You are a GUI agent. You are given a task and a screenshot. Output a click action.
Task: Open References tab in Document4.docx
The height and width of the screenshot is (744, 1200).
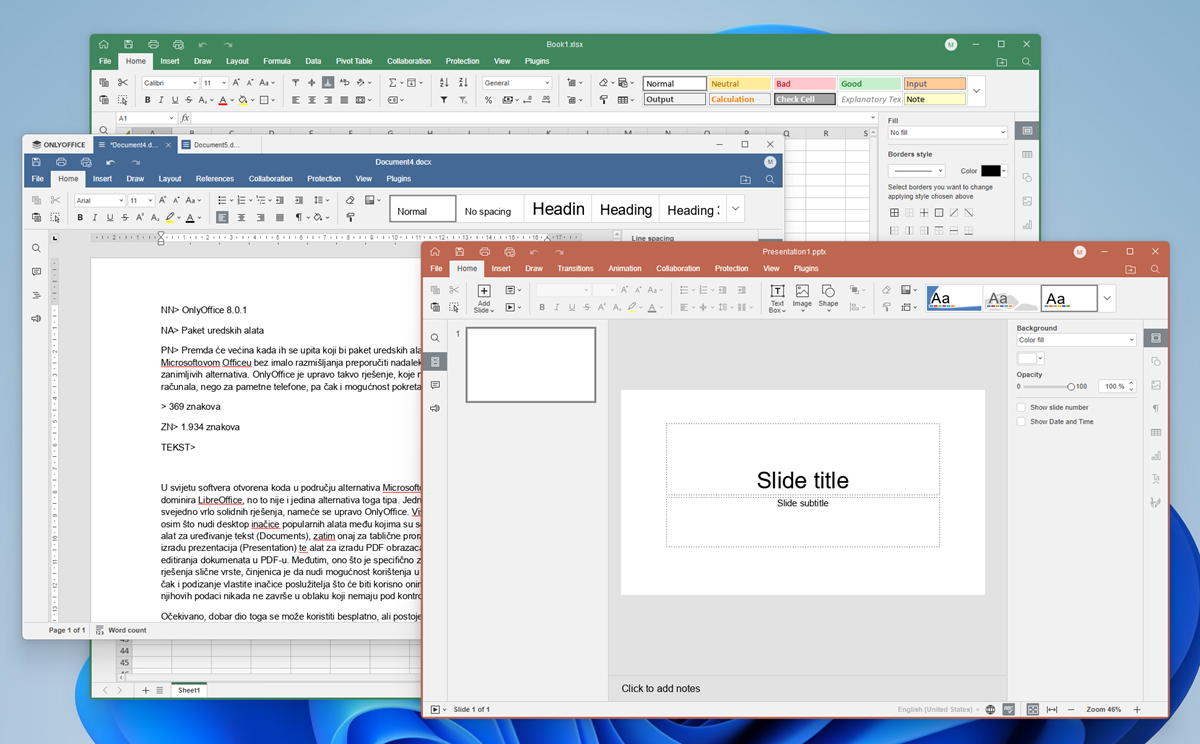pyautogui.click(x=215, y=179)
